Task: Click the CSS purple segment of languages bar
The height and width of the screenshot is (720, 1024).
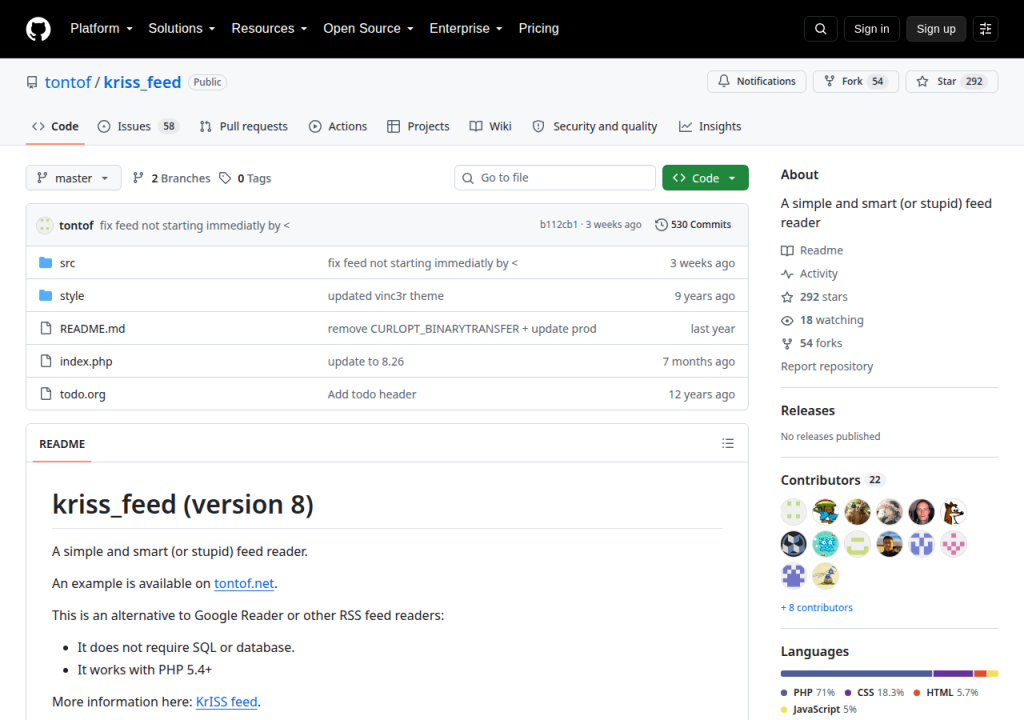Action: point(953,674)
